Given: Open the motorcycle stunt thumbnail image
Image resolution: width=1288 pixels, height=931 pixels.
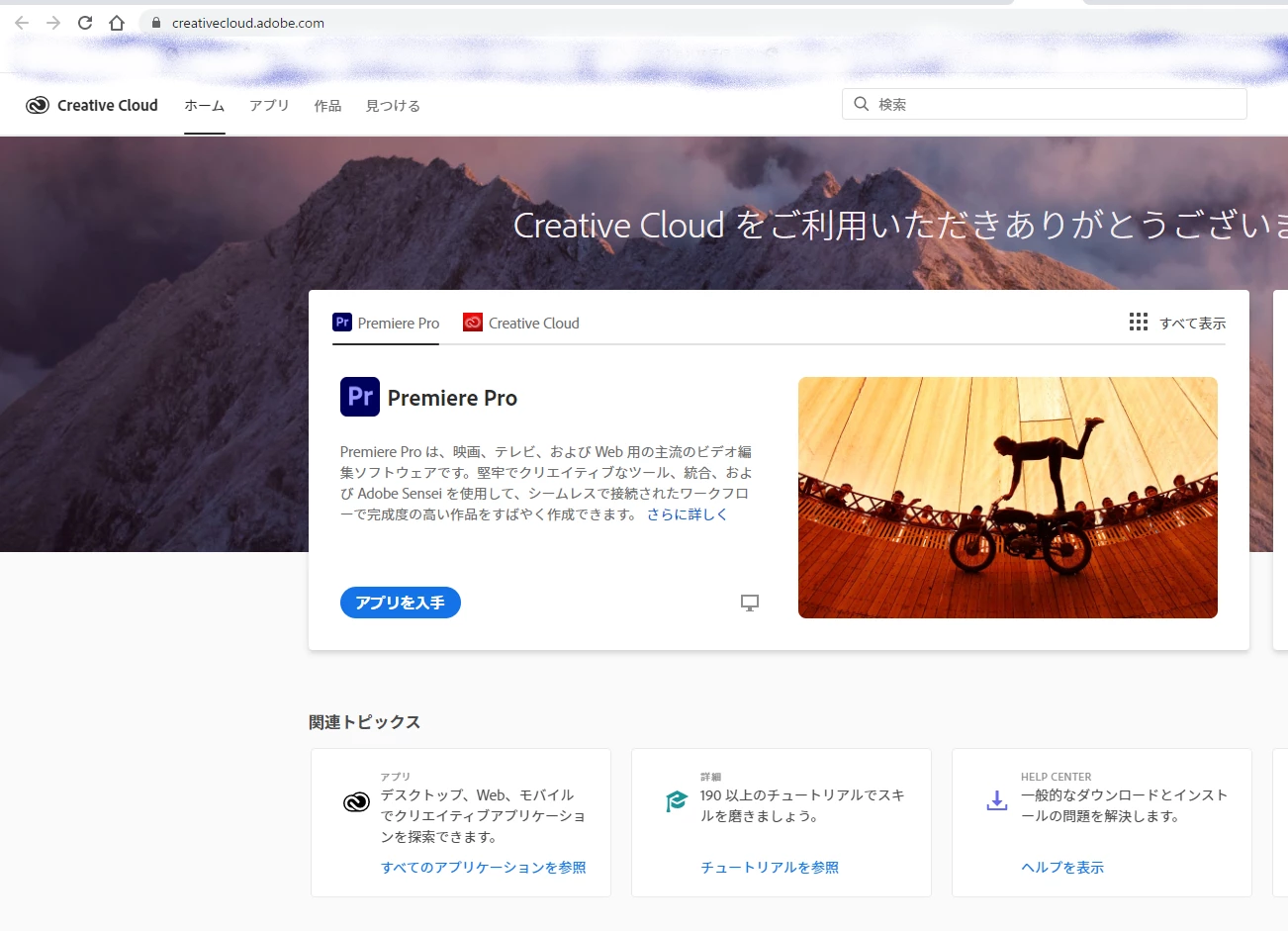Looking at the screenshot, I should pyautogui.click(x=1008, y=498).
